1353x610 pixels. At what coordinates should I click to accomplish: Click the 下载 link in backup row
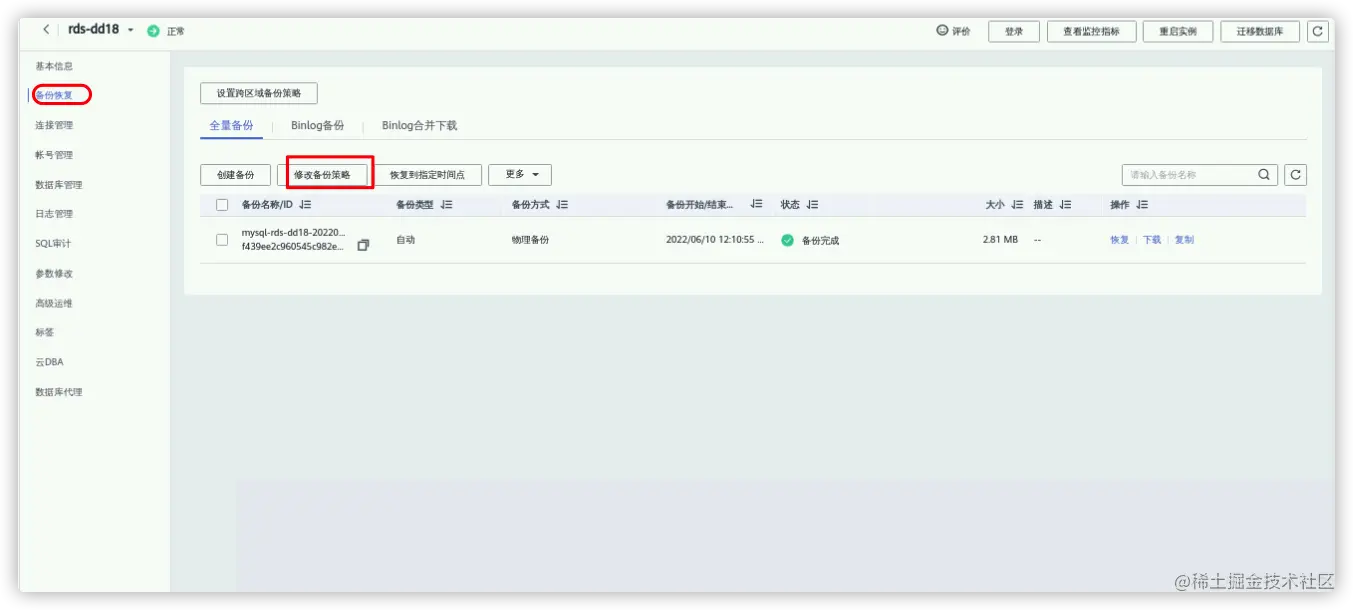coord(1152,240)
